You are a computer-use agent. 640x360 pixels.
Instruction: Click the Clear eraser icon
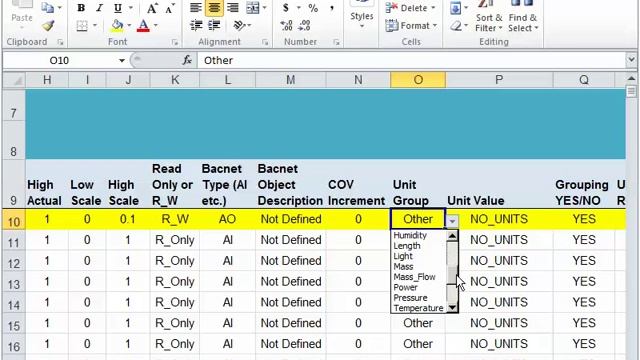tap(456, 26)
